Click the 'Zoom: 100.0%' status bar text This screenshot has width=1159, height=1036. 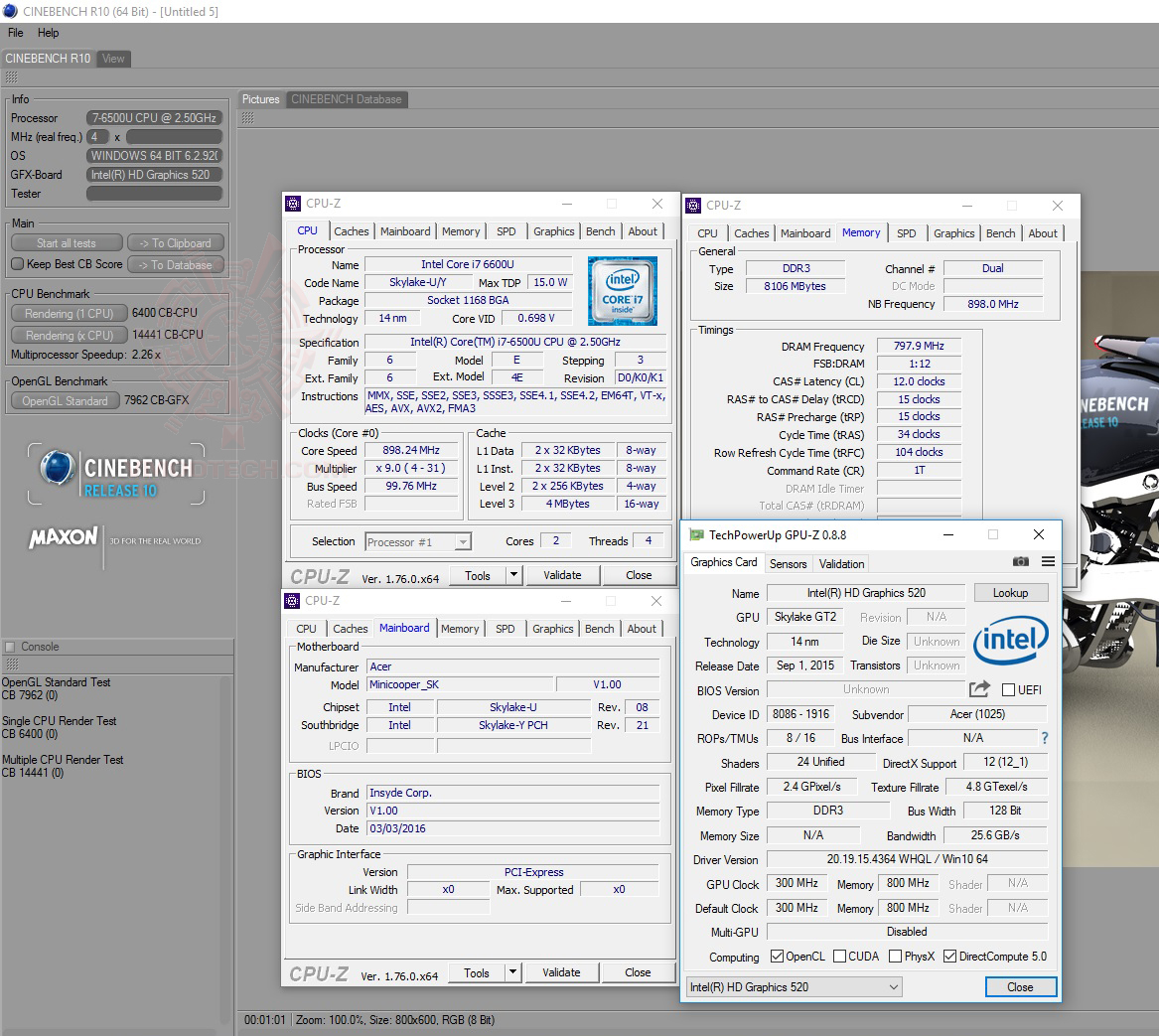click(x=330, y=1020)
